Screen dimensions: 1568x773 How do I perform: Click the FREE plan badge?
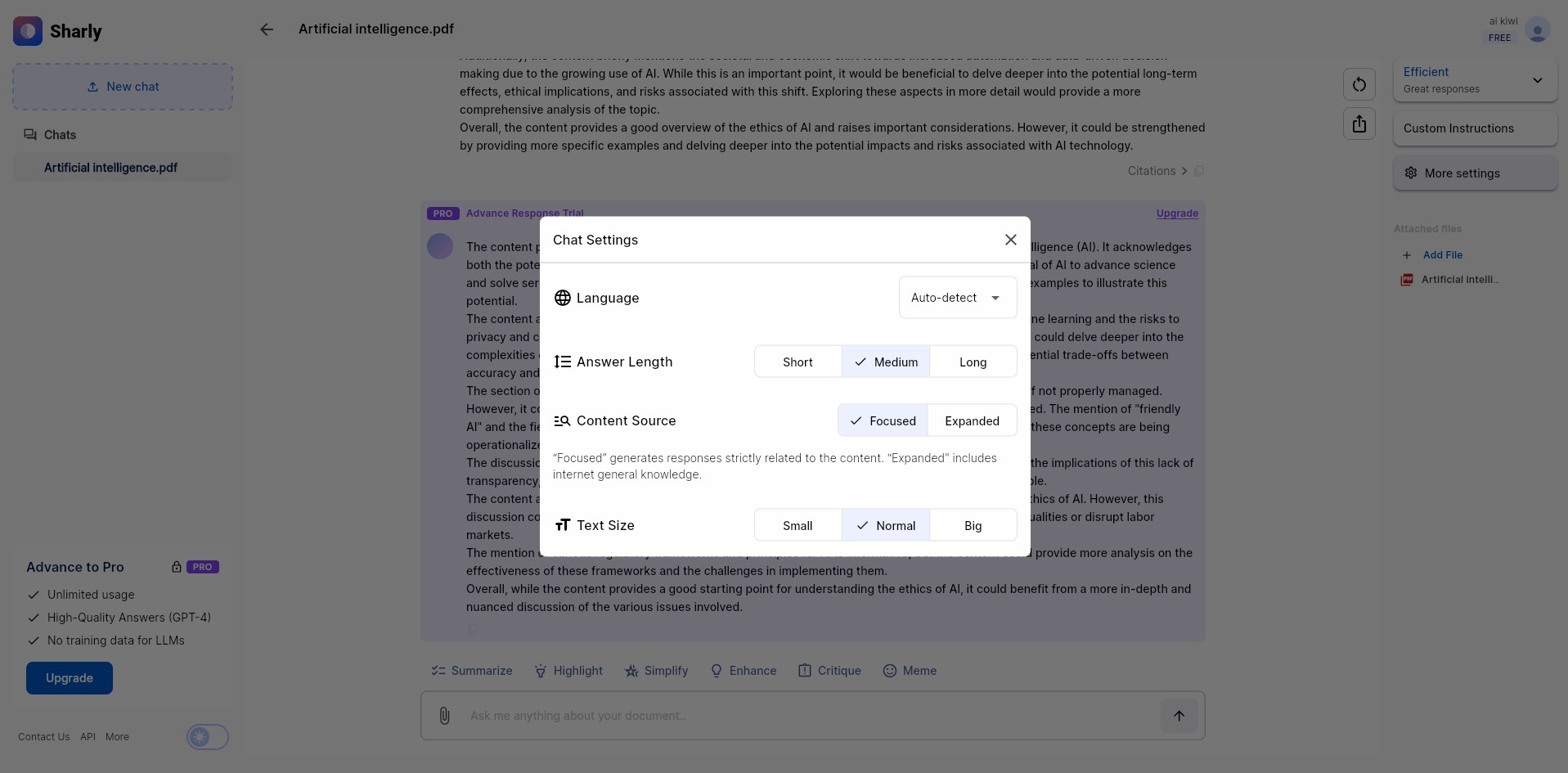click(1499, 38)
